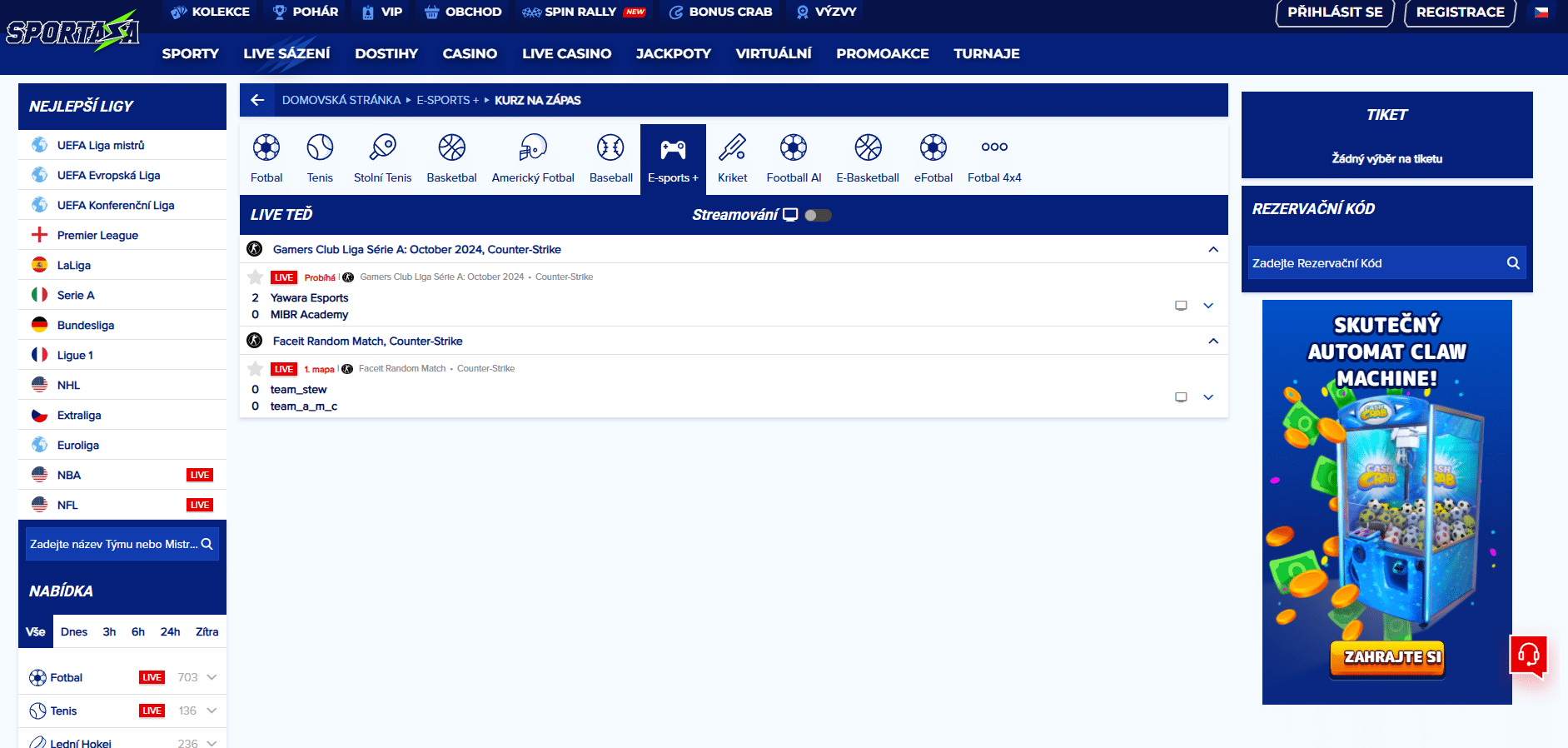Viewport: 1568px width, 748px height.
Task: Collapse Gamers Club Liga Série A section
Action: (1213, 249)
